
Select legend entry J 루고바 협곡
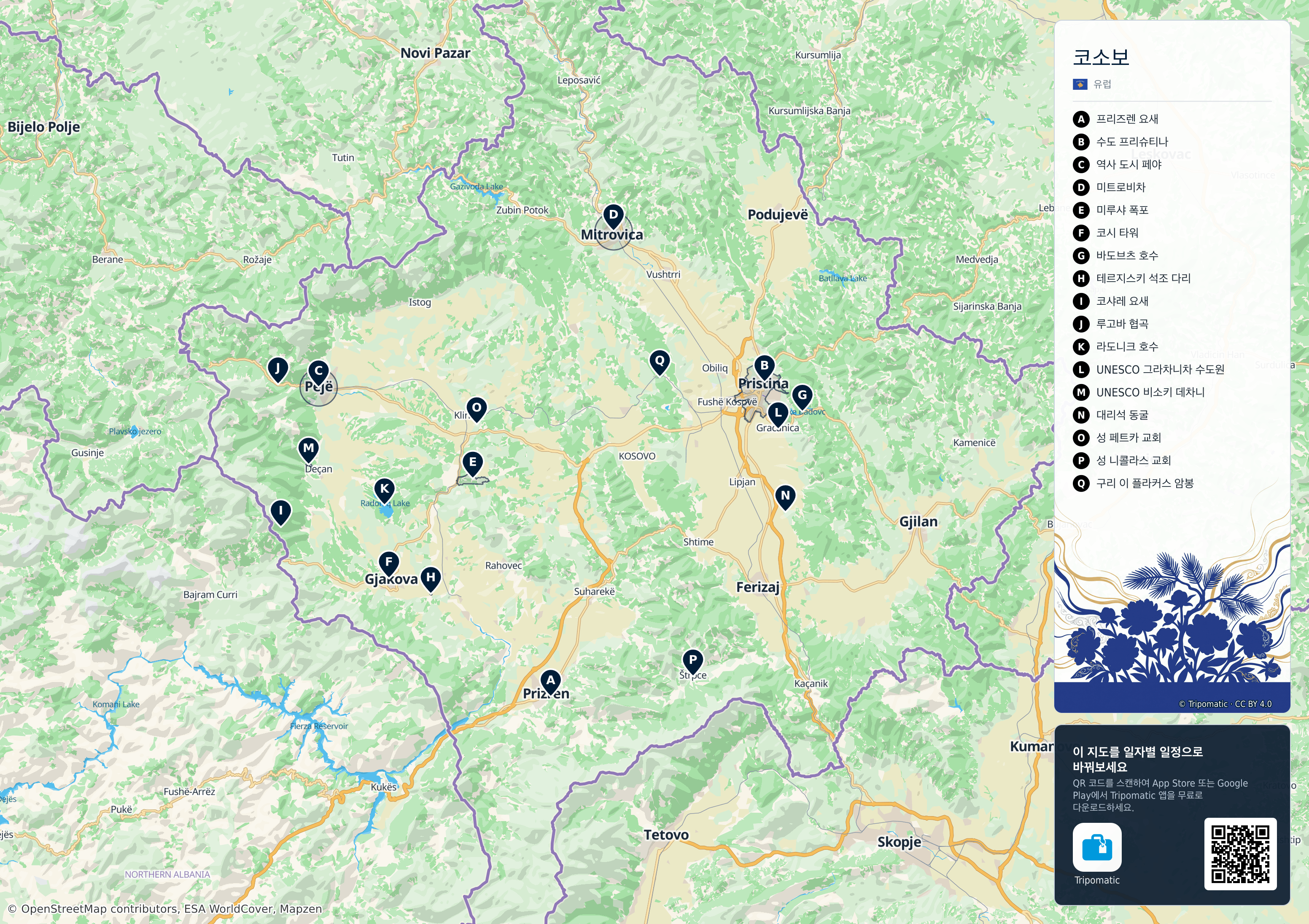[x=1111, y=324]
